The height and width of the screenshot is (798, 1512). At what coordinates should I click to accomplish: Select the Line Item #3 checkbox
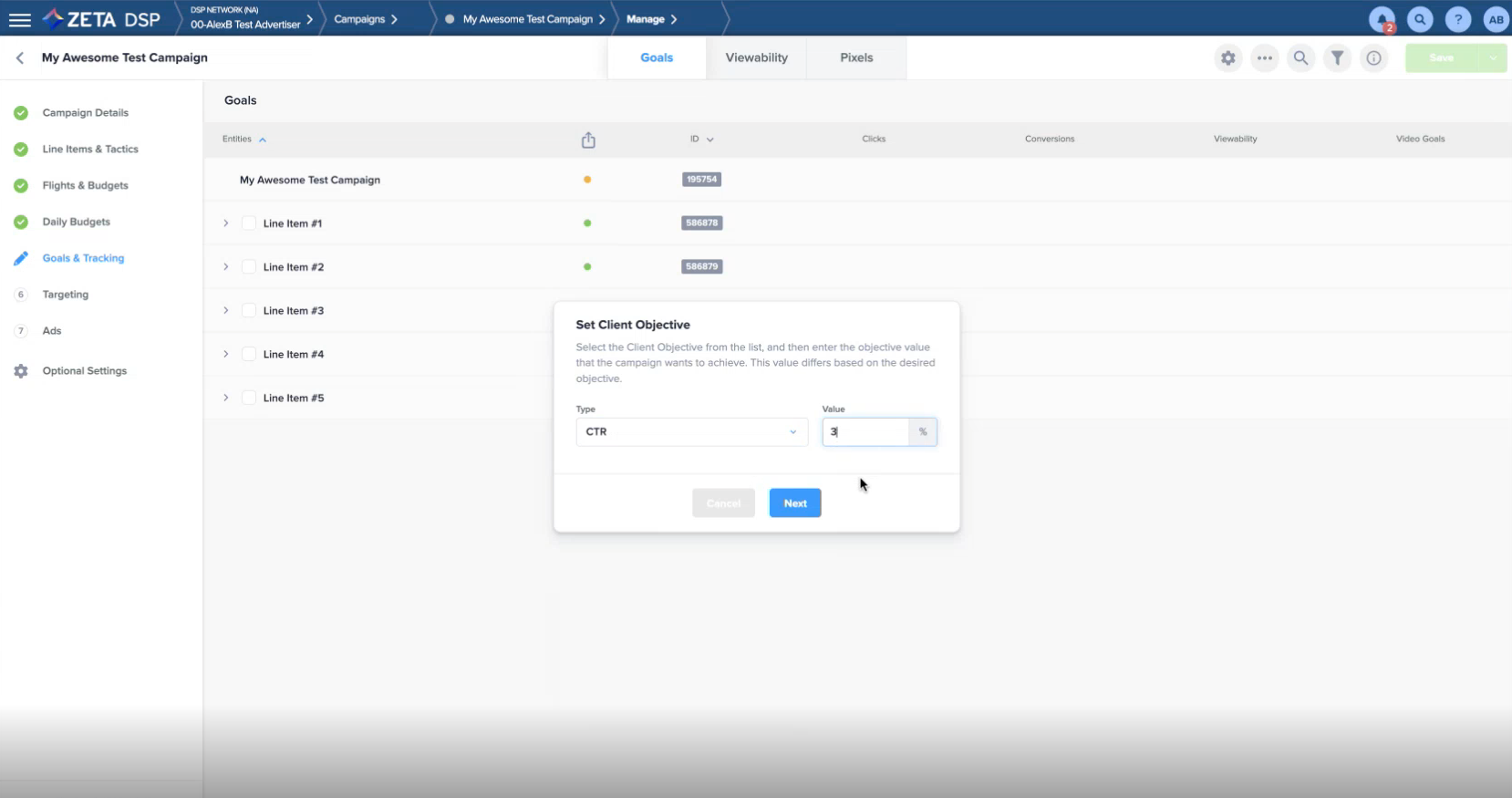pos(249,311)
